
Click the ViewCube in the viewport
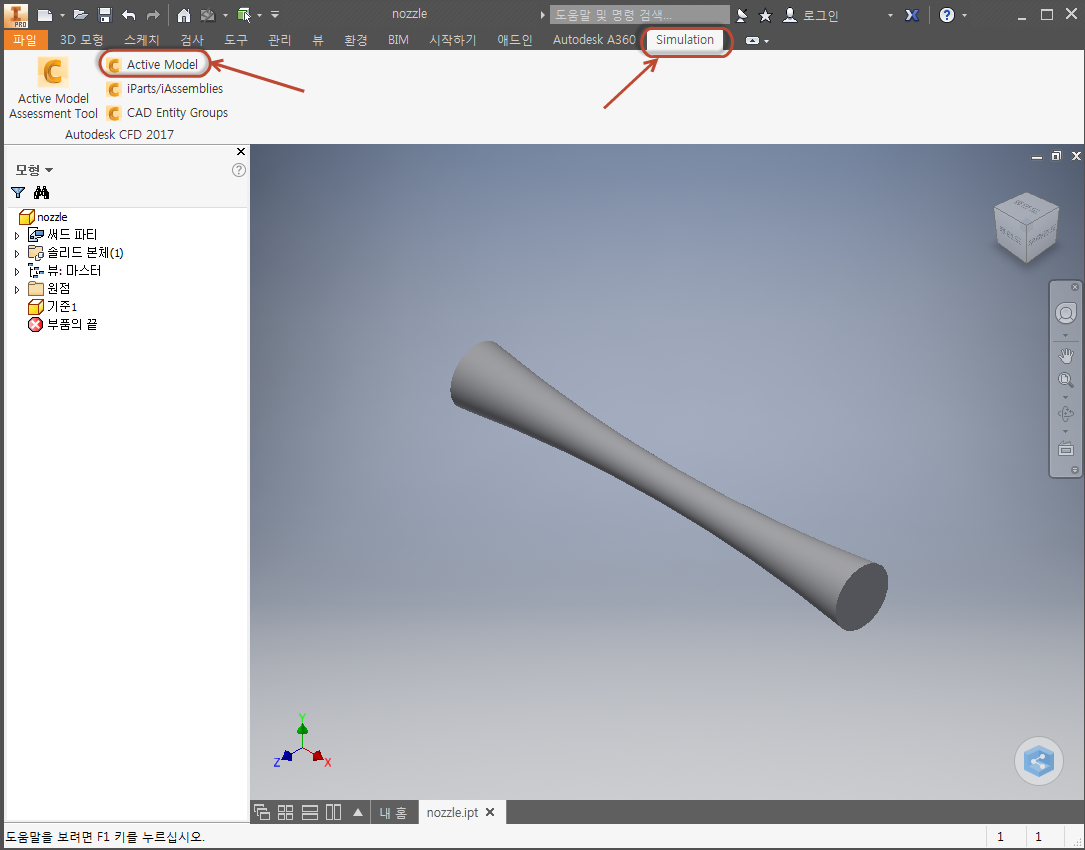click(x=1026, y=227)
